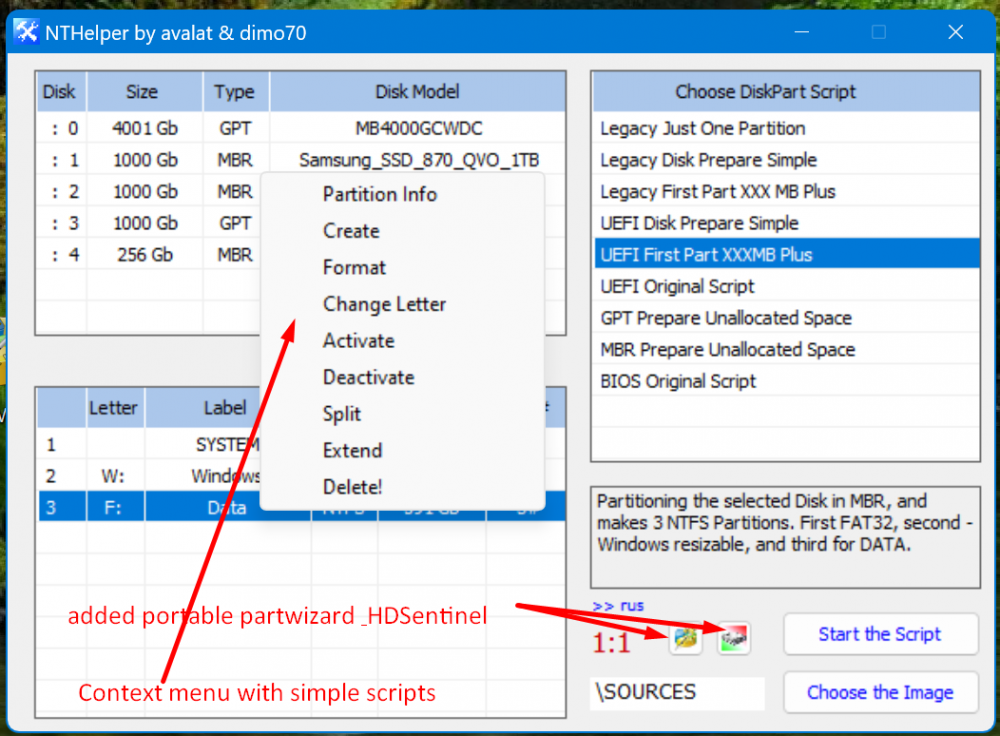Click Change Letter menu option

[384, 304]
